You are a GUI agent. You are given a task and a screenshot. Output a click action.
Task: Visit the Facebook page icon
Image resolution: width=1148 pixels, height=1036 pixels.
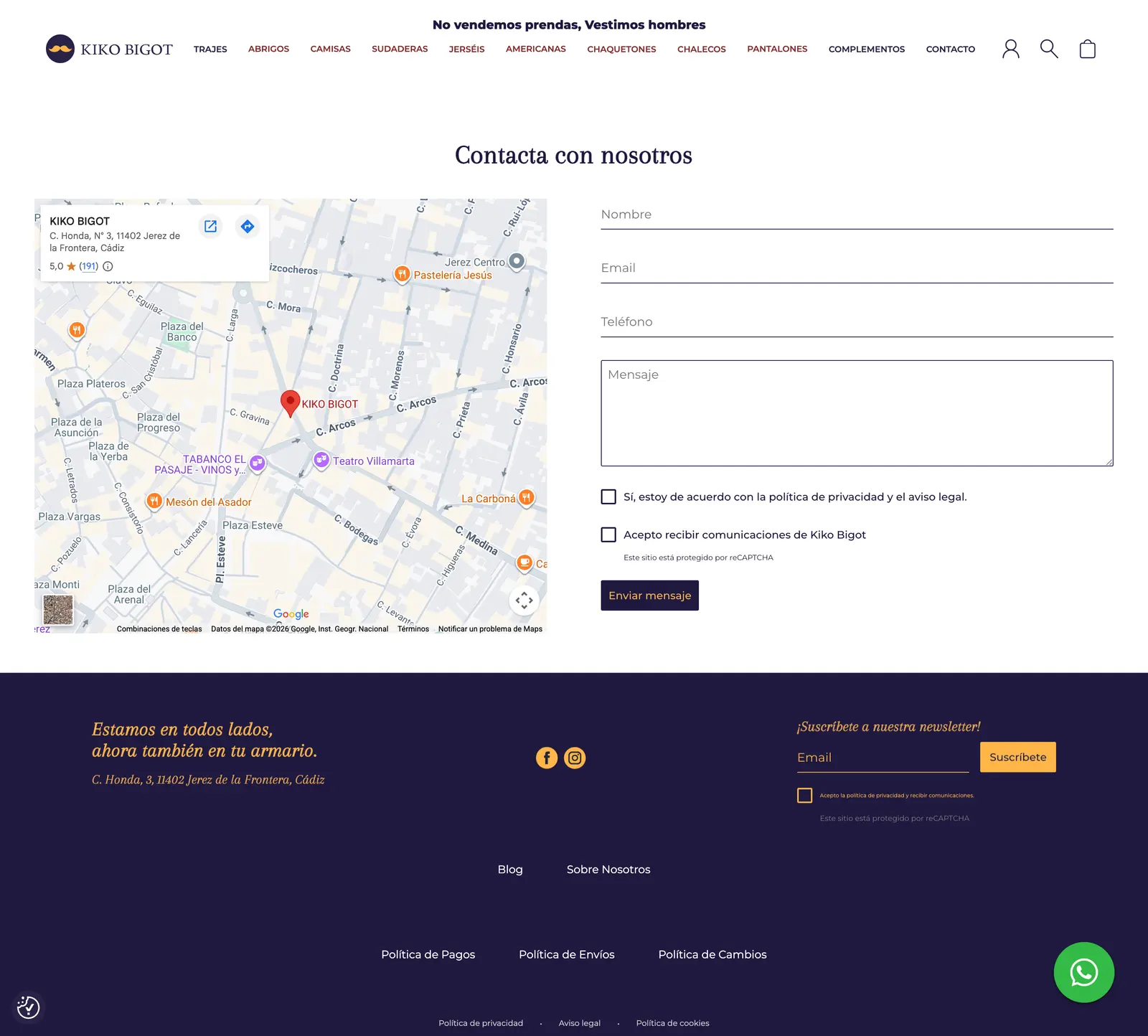[x=547, y=758]
